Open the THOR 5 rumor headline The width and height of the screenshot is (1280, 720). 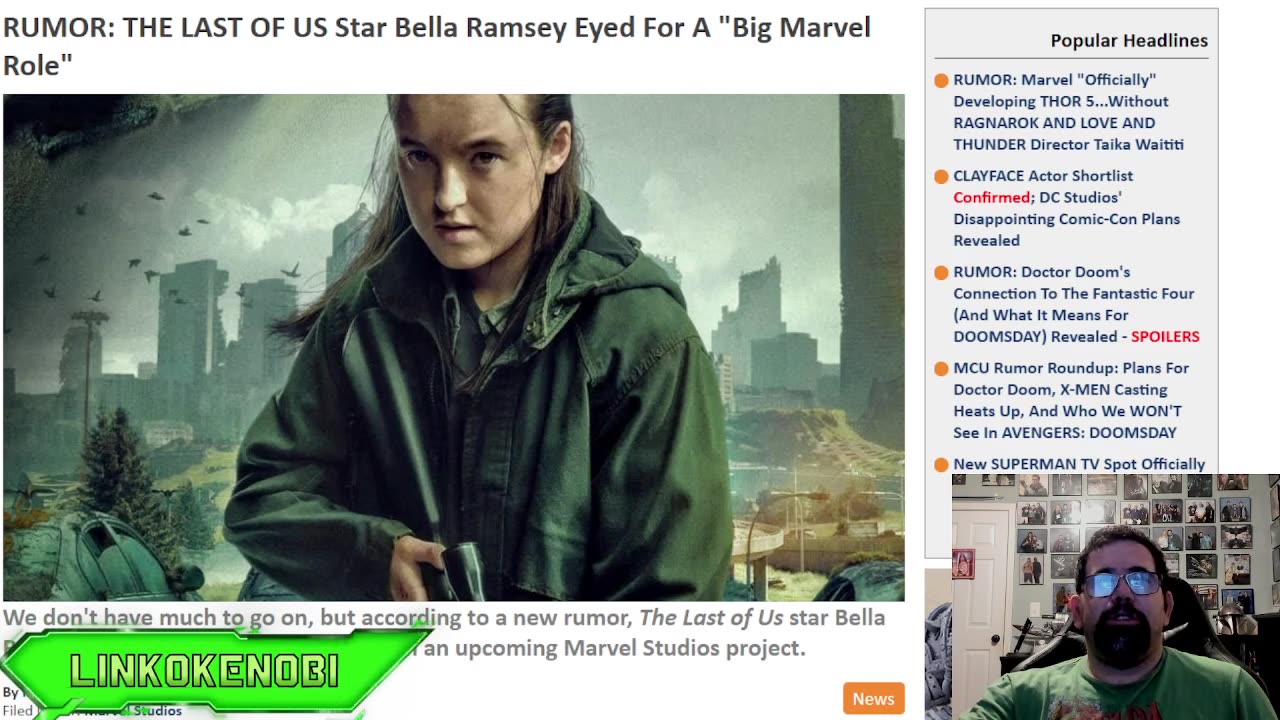[x=1068, y=112]
